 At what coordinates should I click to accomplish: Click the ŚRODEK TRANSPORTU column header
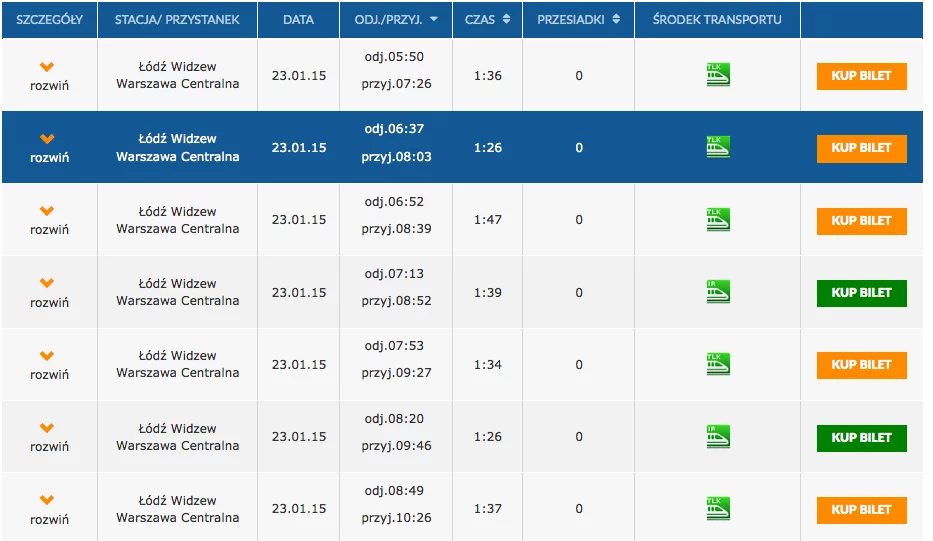717,20
